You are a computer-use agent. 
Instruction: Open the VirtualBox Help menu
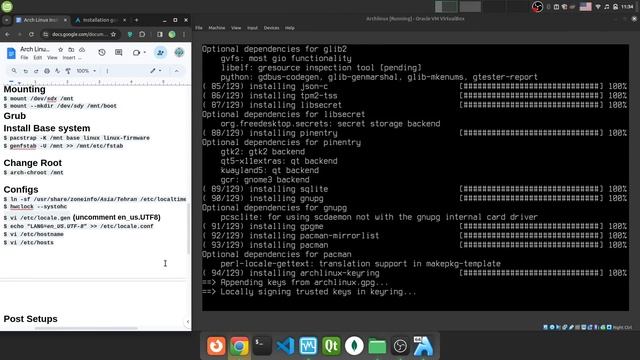coord(290,28)
